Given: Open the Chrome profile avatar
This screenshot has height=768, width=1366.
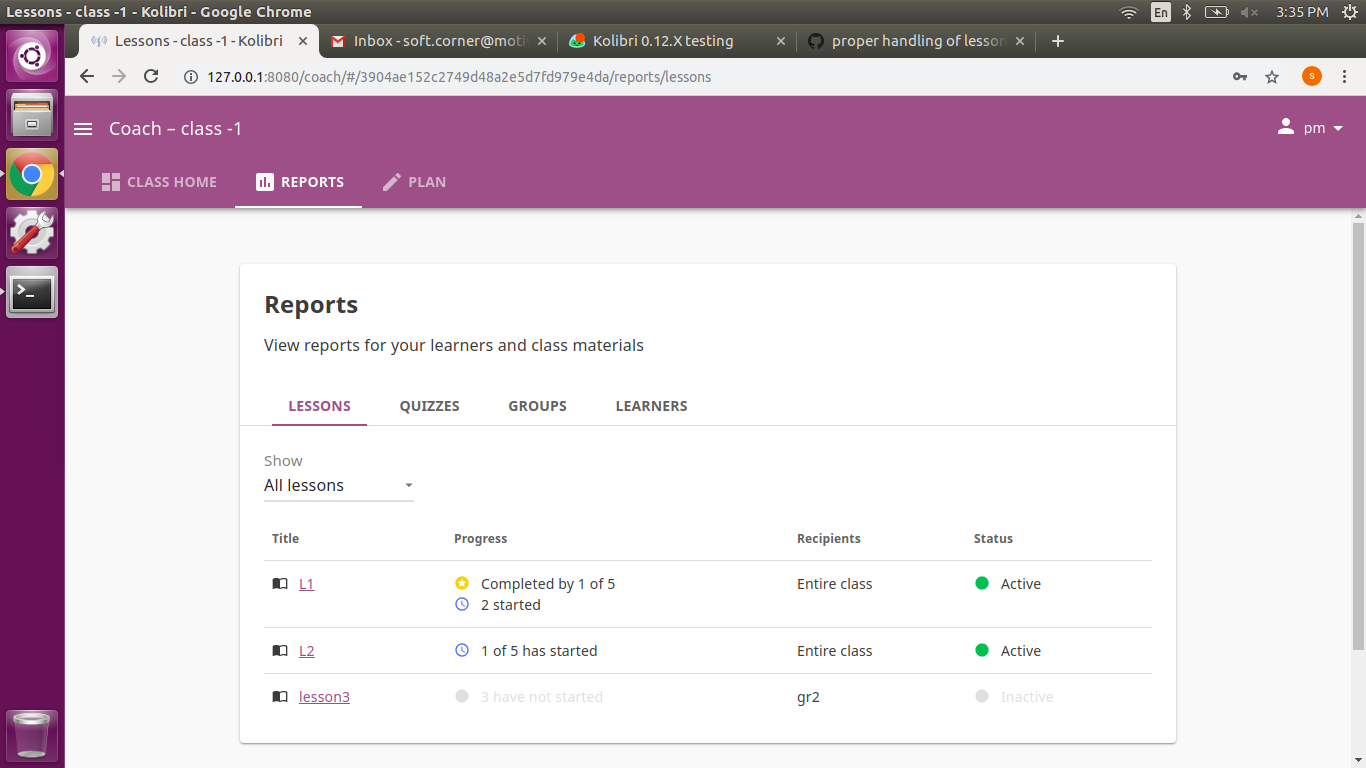Looking at the screenshot, I should pos(1312,76).
